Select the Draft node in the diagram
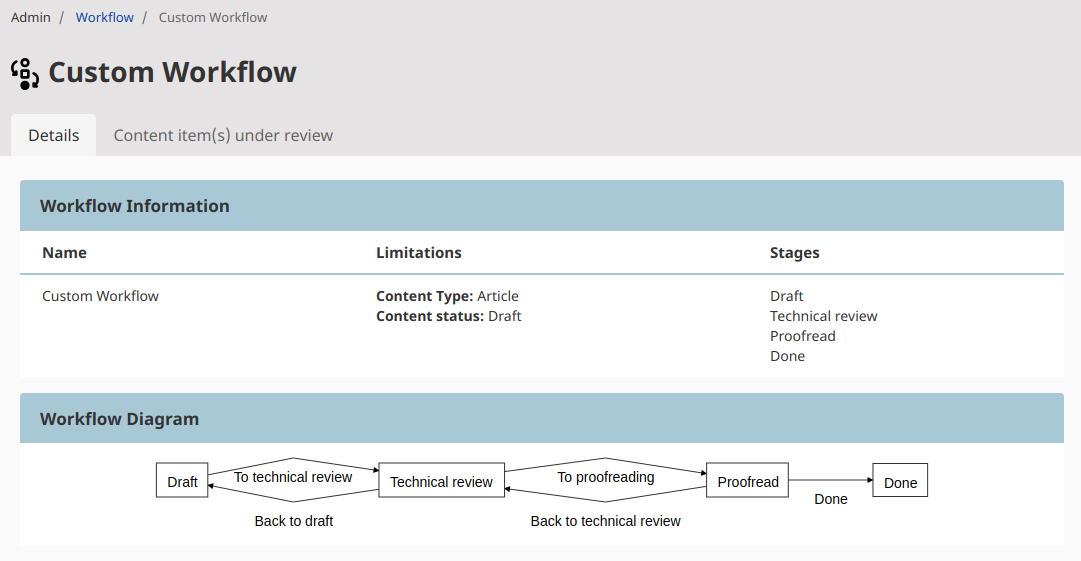The image size is (1081, 561). [x=182, y=481]
